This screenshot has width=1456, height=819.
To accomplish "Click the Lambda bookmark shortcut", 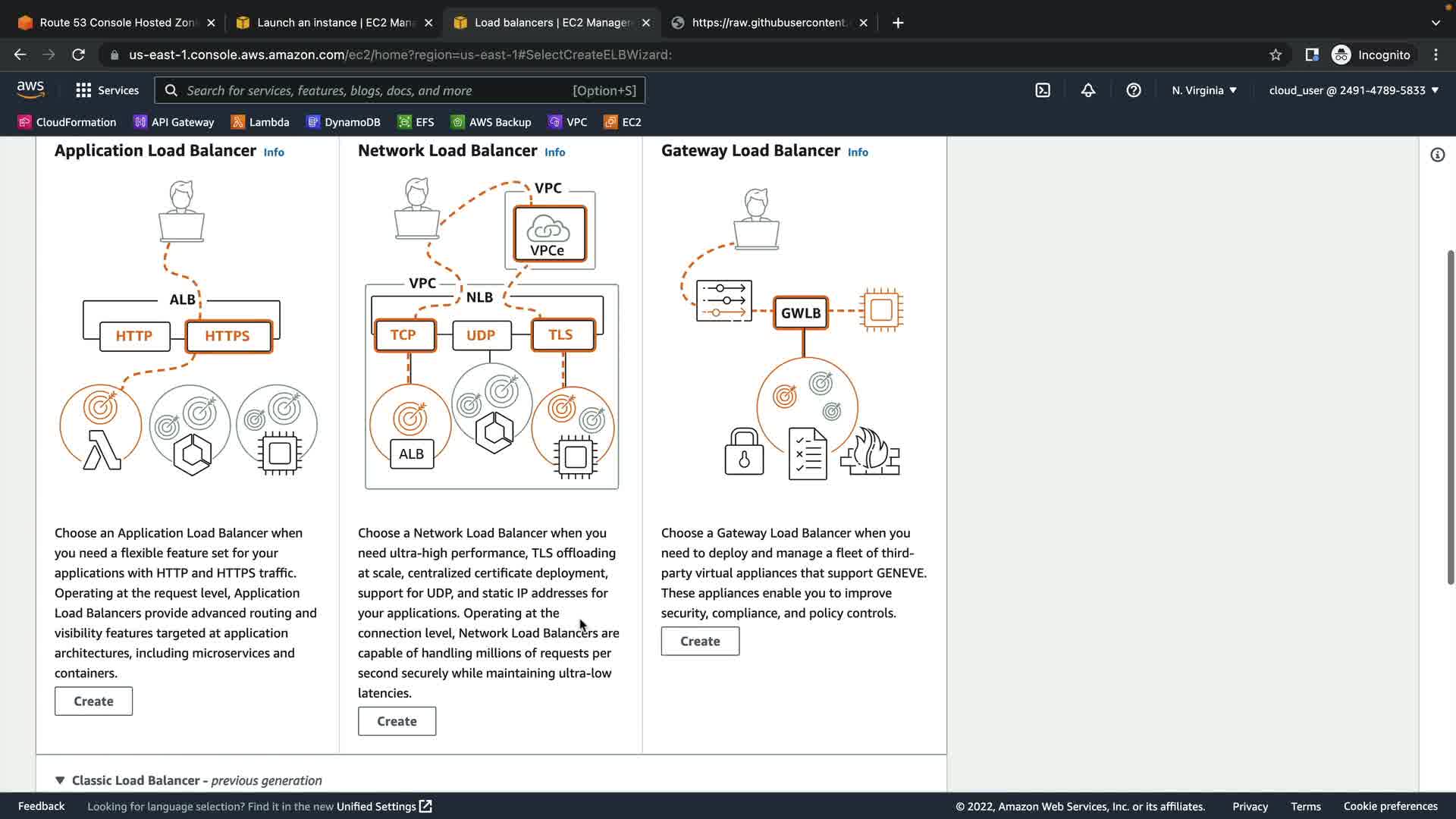I will [x=260, y=122].
